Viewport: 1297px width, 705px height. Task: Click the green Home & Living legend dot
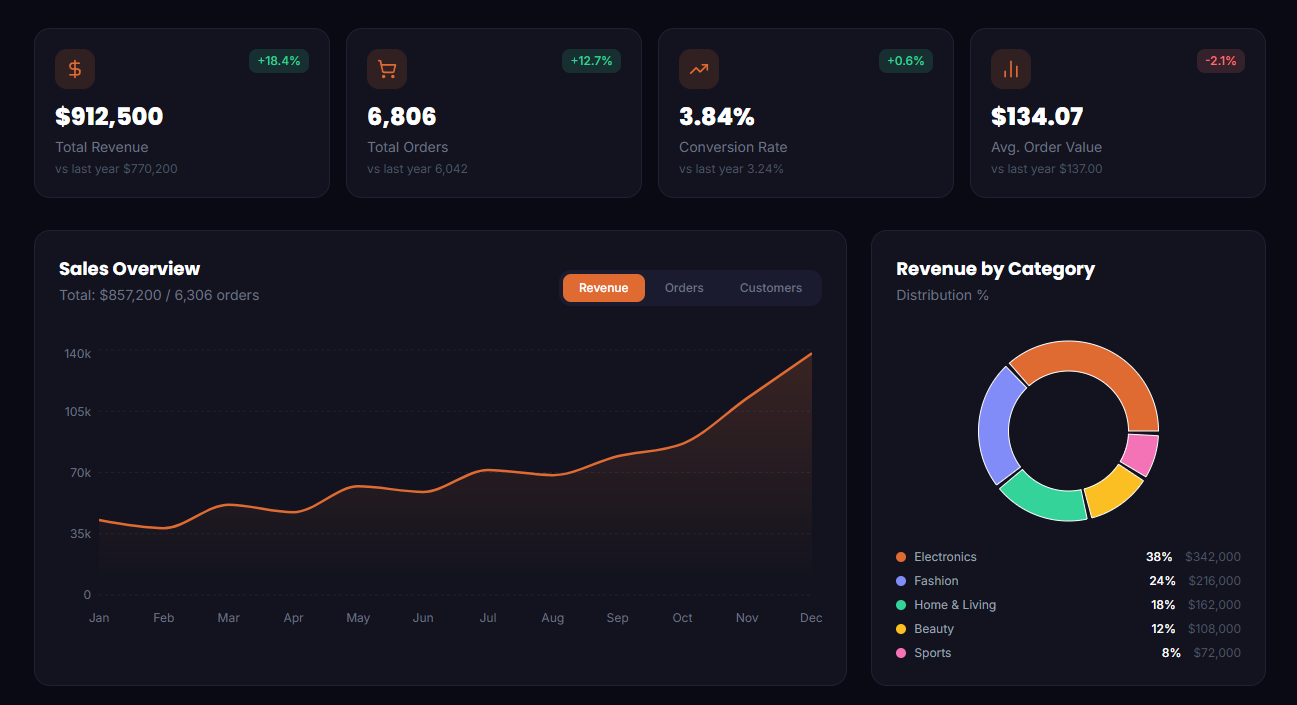[x=901, y=605]
